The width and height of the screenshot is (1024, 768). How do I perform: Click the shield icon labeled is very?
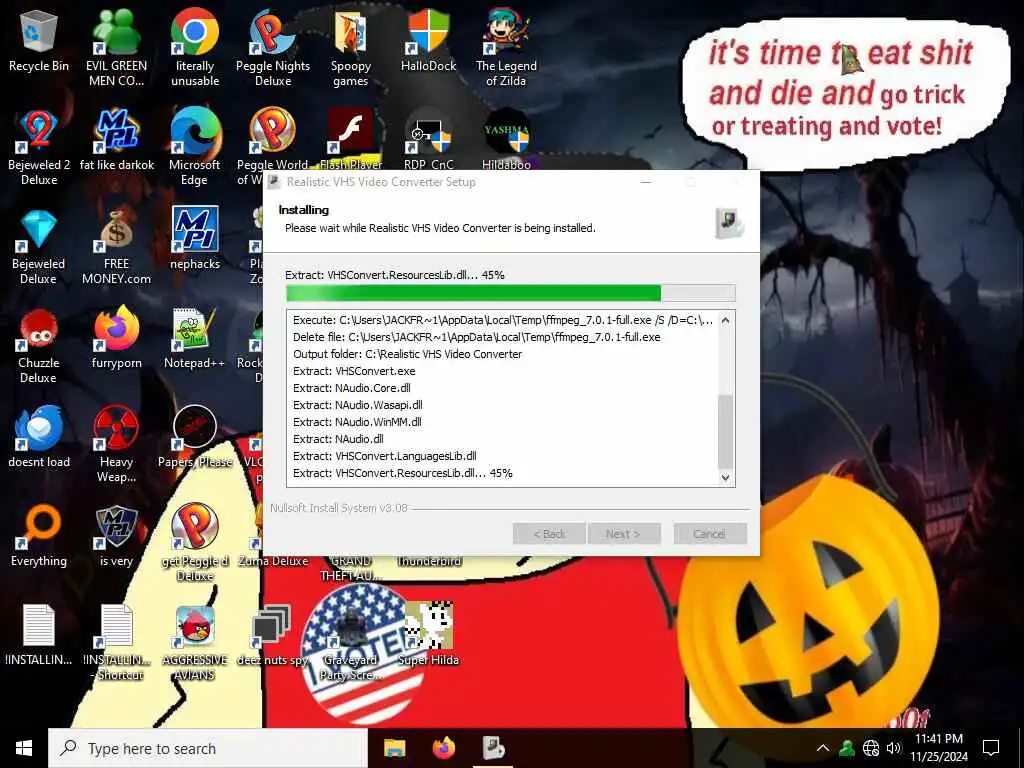click(116, 537)
